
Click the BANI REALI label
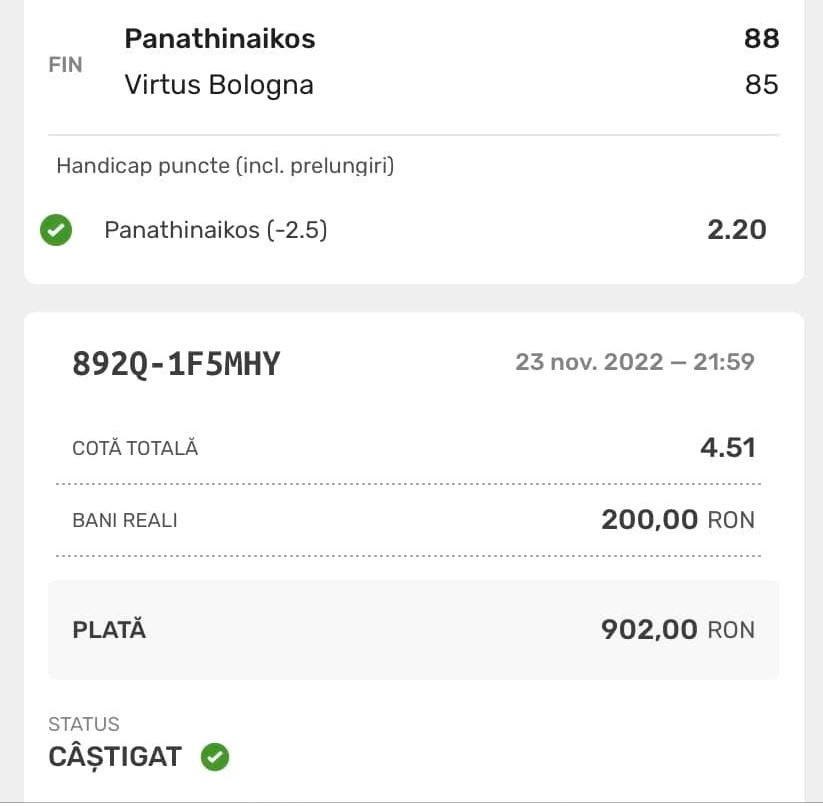[125, 521]
